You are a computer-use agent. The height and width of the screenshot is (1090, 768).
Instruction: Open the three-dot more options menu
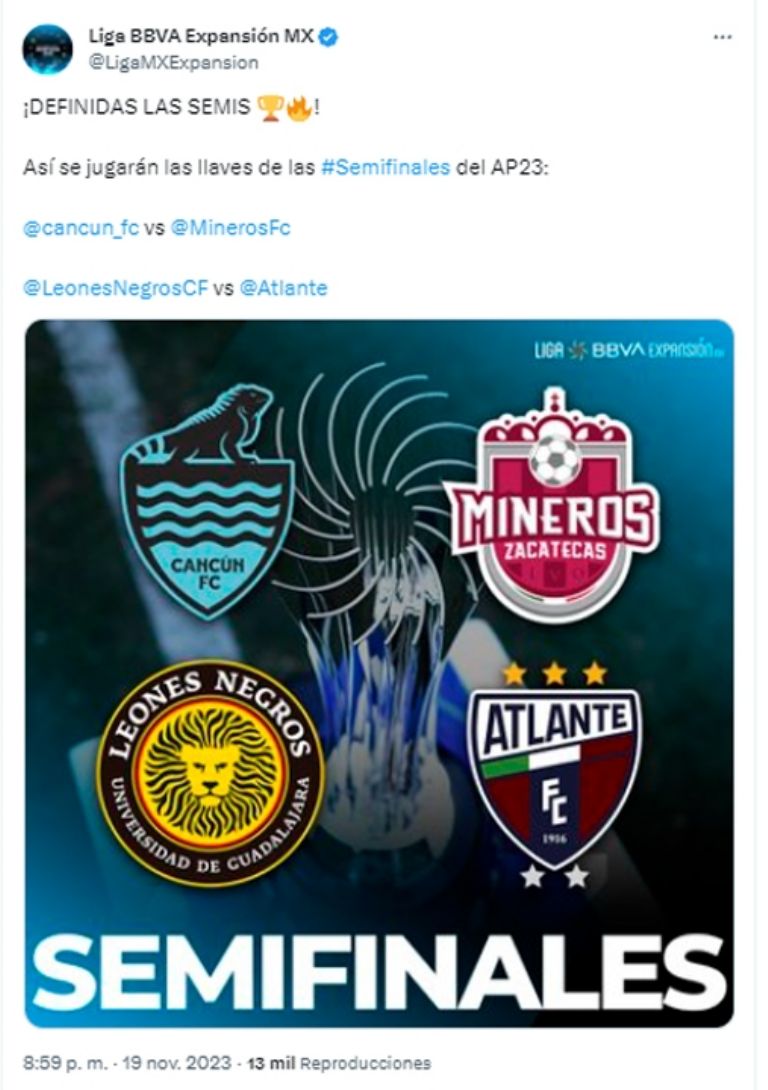pos(723,37)
